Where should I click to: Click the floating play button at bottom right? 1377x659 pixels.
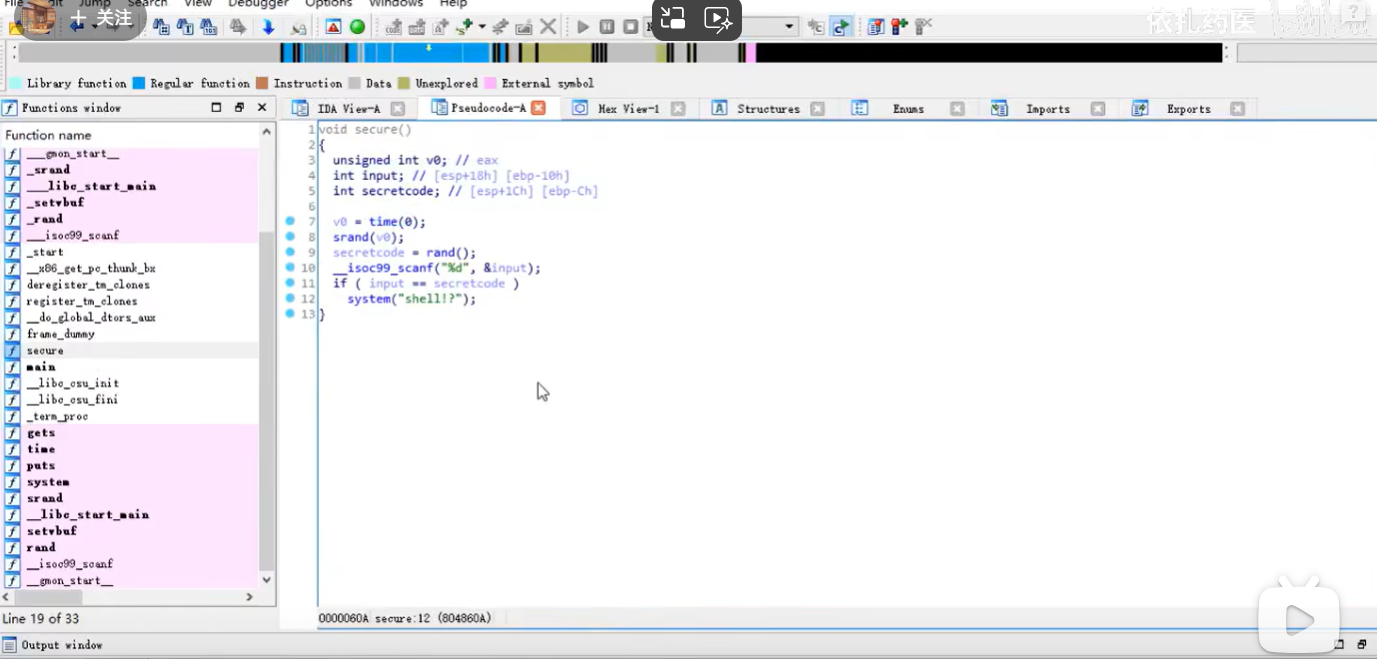(1298, 620)
